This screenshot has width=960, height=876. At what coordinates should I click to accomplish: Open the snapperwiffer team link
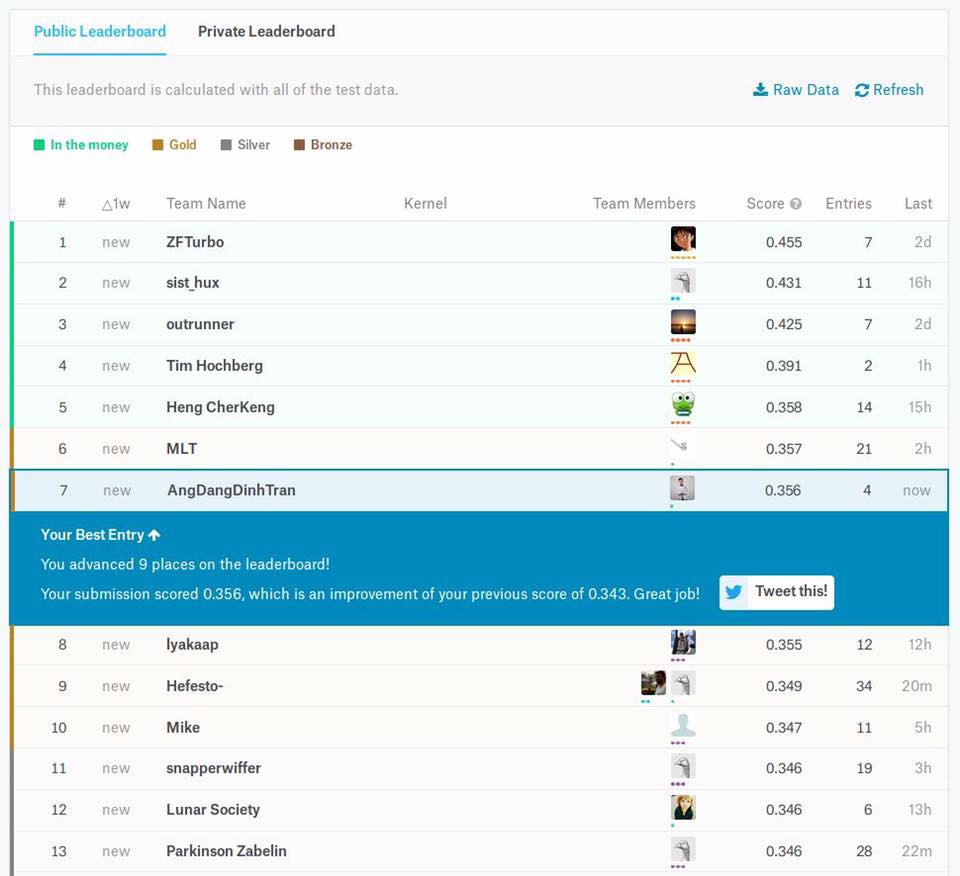(x=213, y=768)
